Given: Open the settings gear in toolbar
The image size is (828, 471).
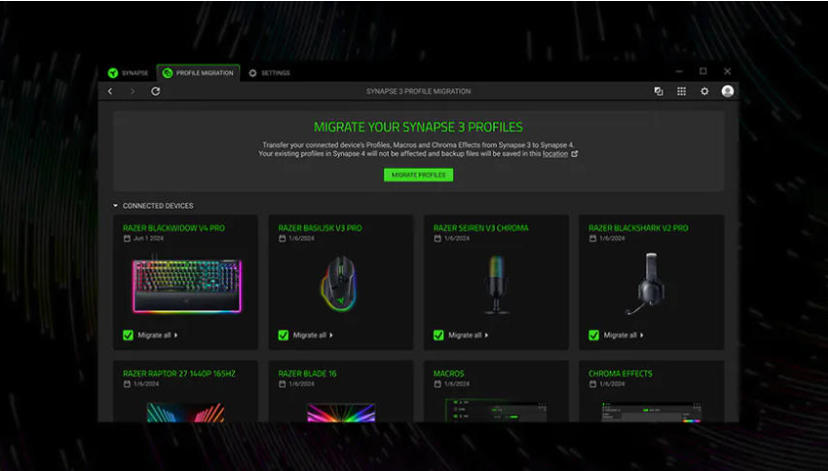Looking at the screenshot, I should (704, 91).
